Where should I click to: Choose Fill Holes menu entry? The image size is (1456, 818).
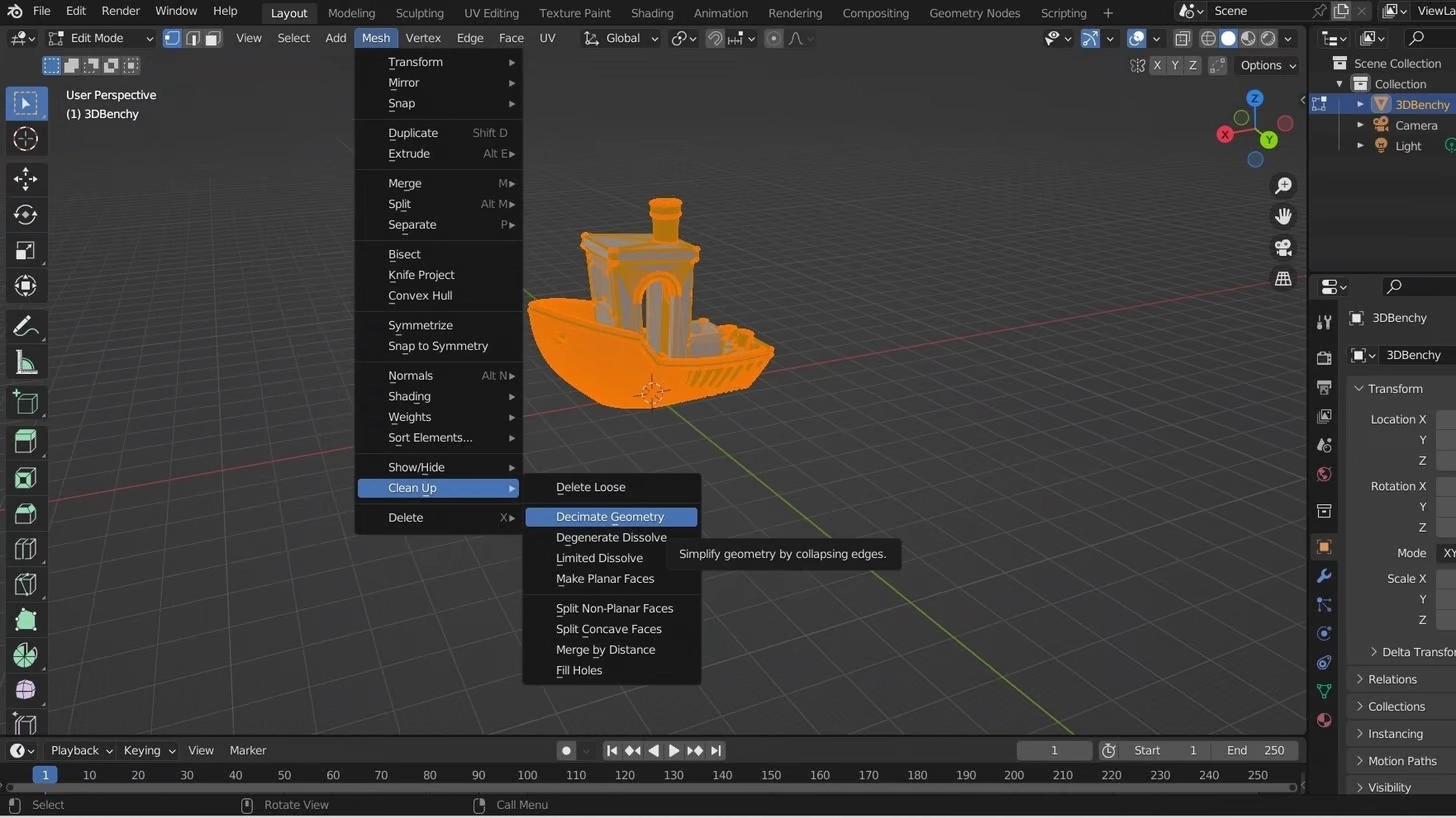[579, 670]
